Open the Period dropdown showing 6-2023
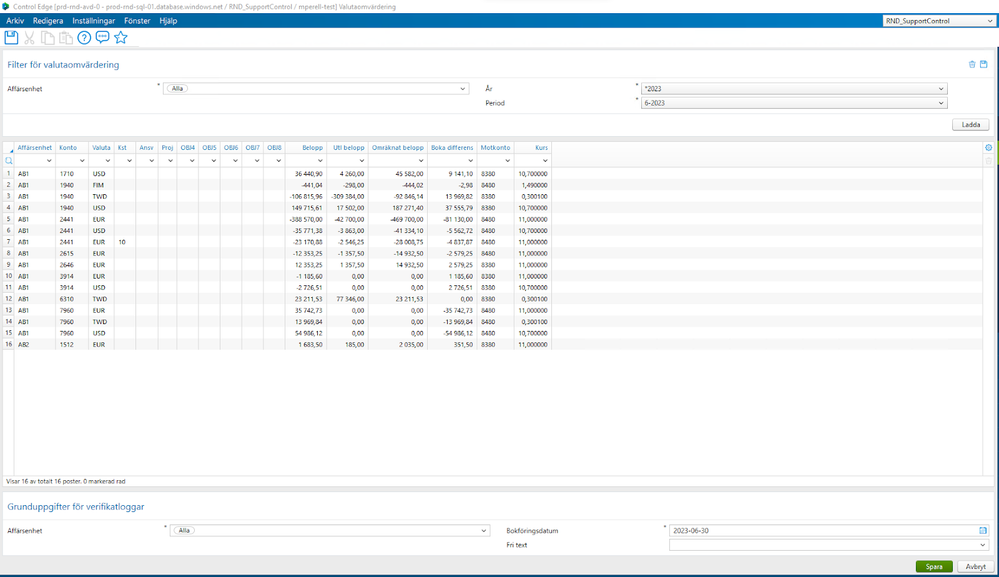Viewport: 999px width, 577px height. pyautogui.click(x=941, y=103)
